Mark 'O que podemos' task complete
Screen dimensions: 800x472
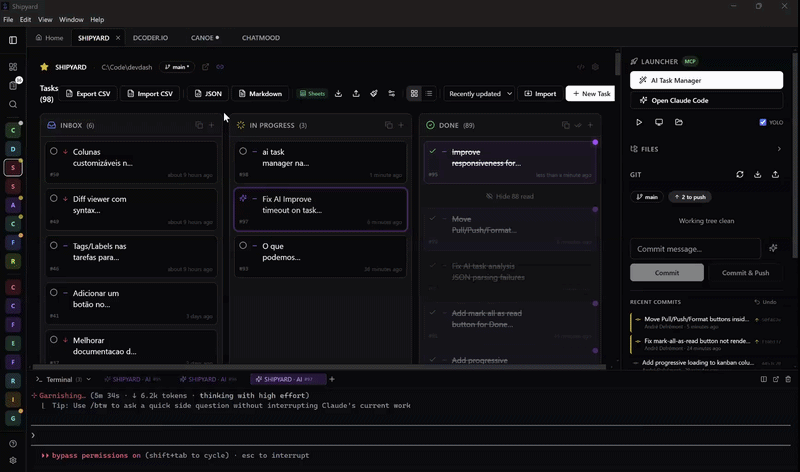[x=243, y=245]
